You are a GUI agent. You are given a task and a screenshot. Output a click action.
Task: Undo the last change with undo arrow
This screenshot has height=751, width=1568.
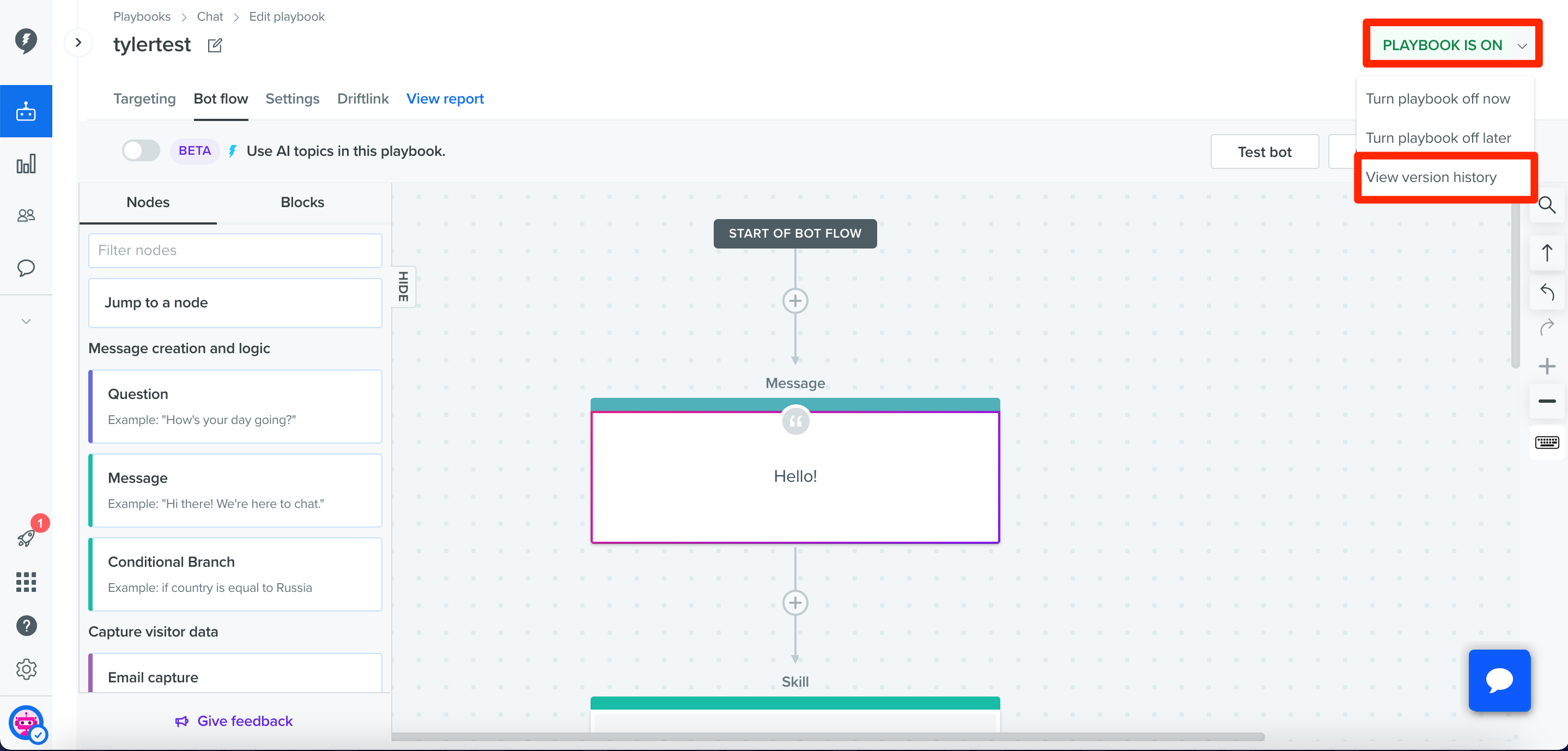(1547, 292)
